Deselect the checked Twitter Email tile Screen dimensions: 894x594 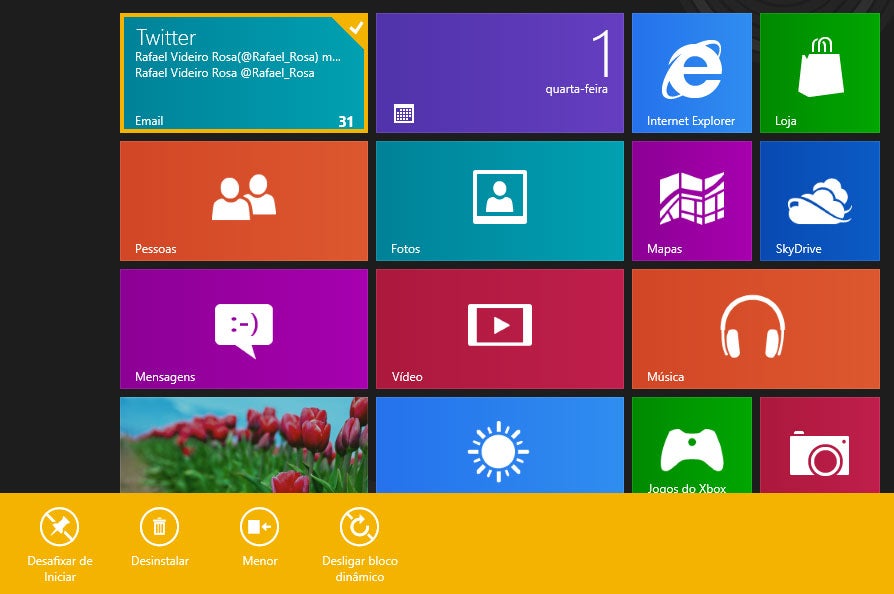click(x=243, y=73)
